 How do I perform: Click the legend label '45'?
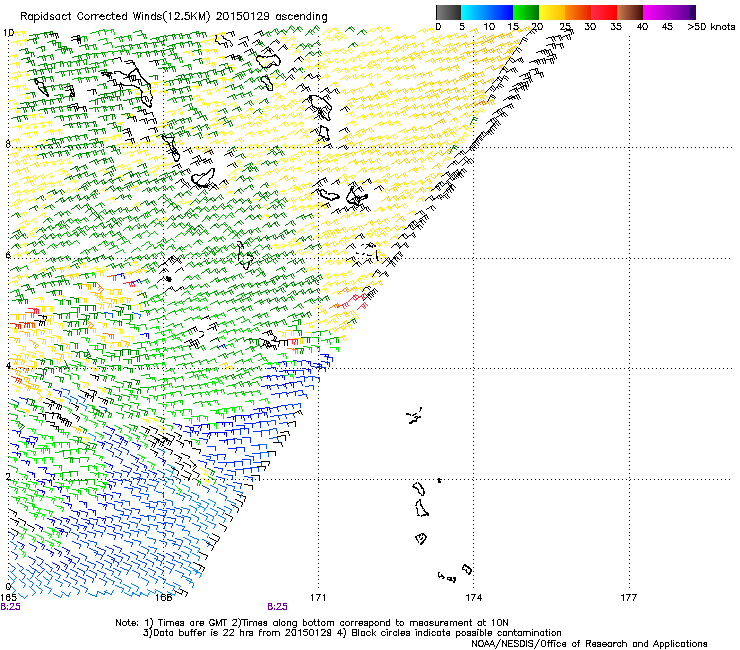(x=667, y=27)
